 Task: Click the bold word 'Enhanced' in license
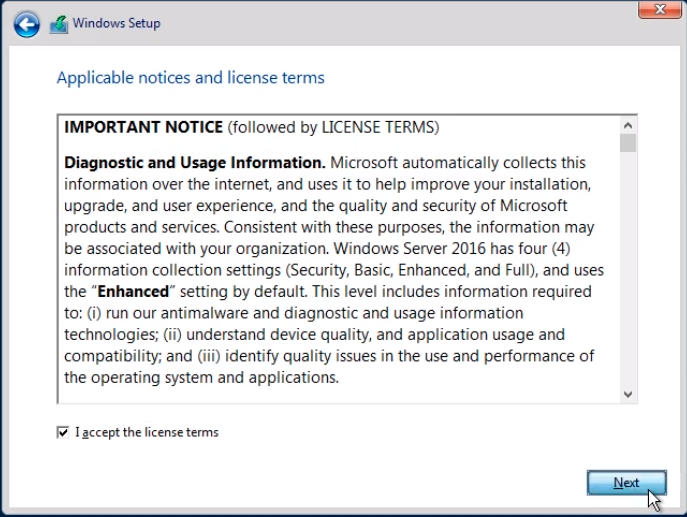133,292
